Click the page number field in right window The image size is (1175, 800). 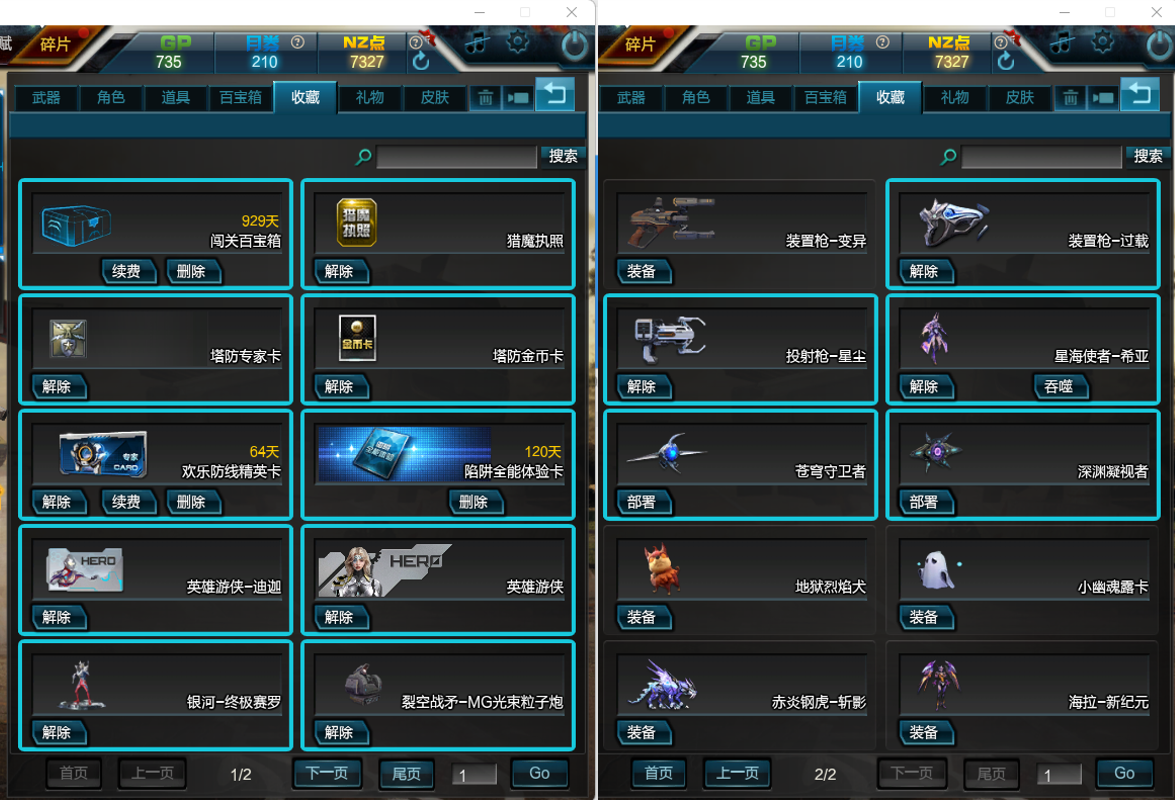1059,775
